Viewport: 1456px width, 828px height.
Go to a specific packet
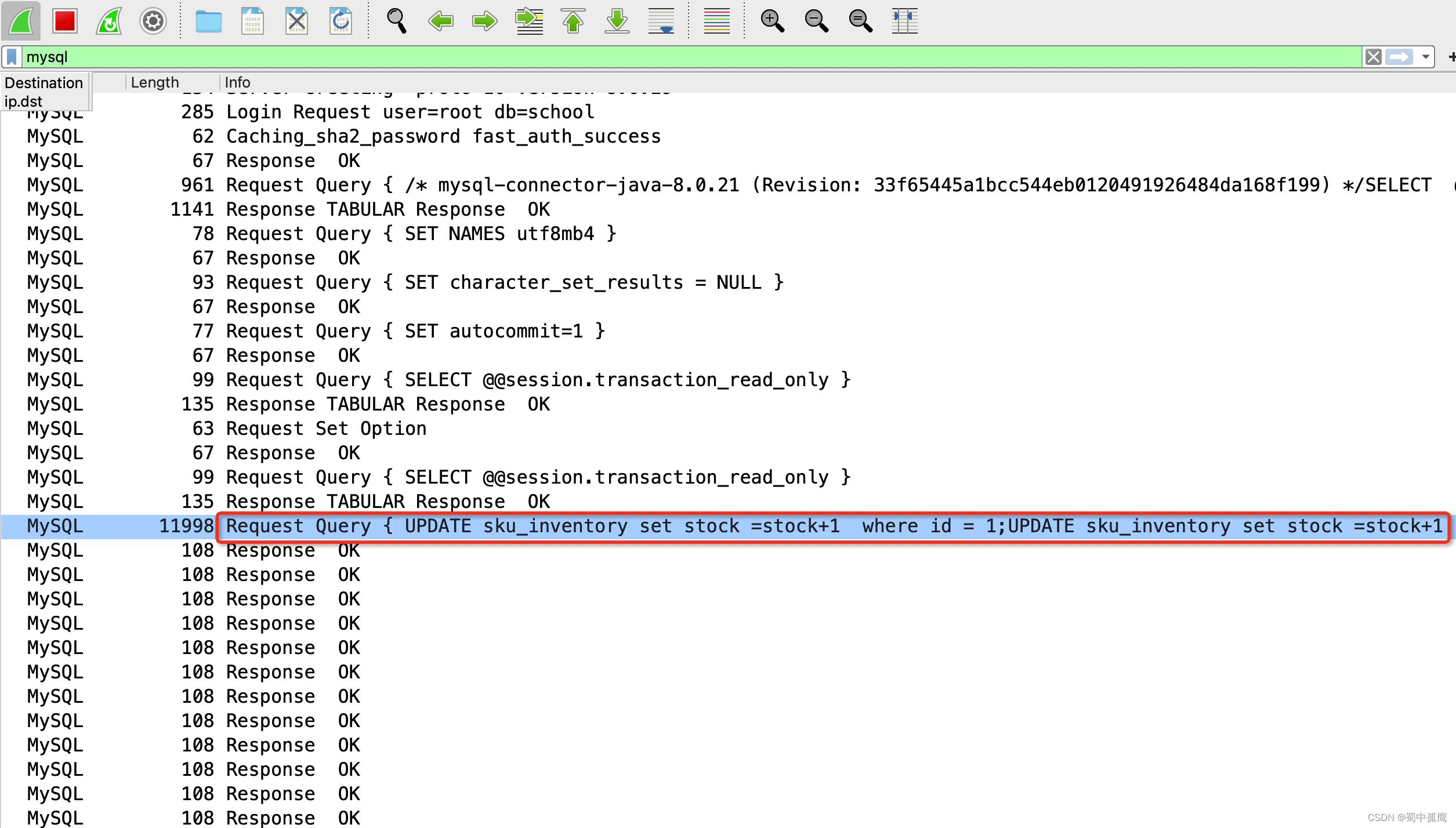529,21
